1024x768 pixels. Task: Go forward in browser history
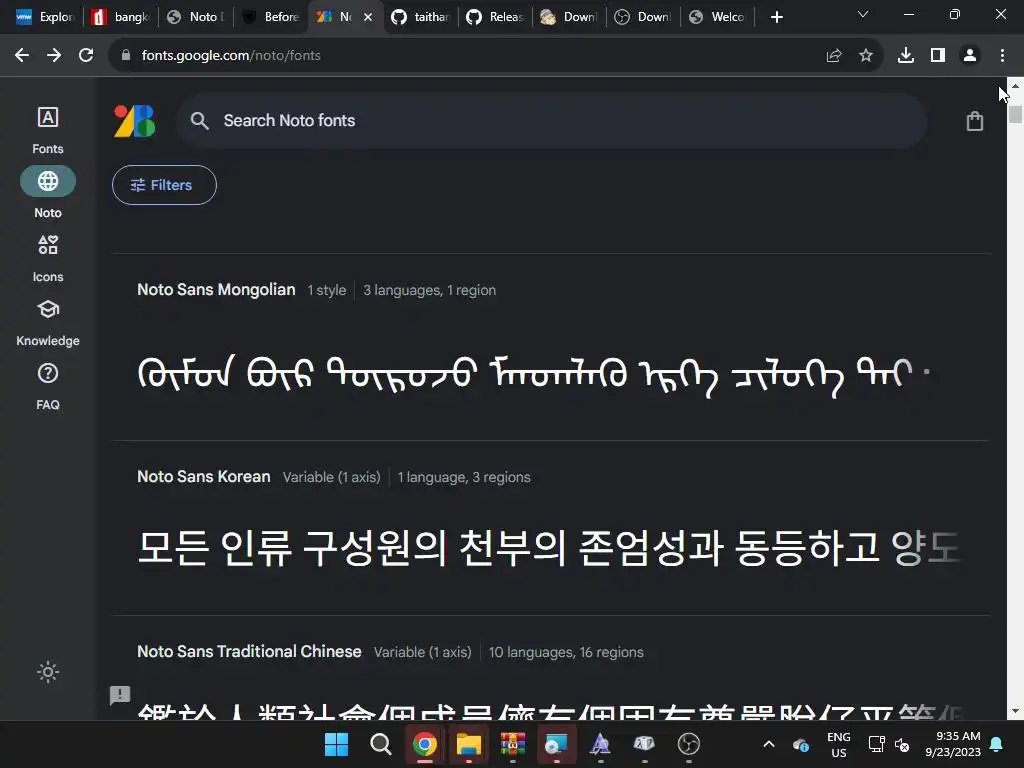[x=54, y=56]
